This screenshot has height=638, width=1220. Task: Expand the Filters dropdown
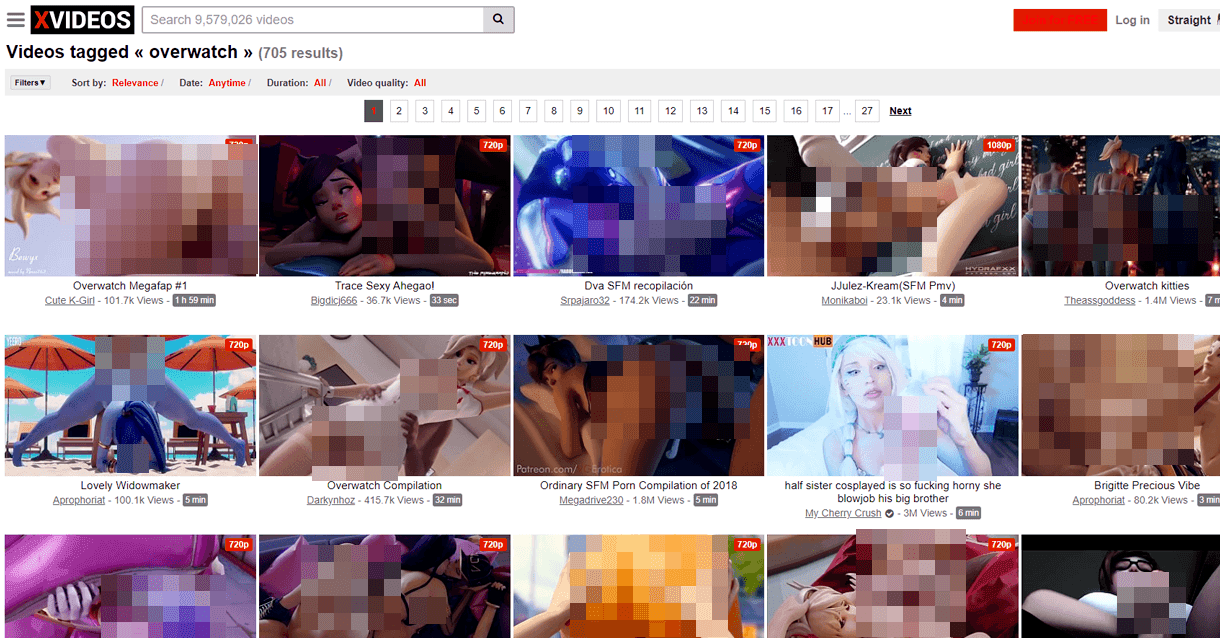tap(30, 83)
